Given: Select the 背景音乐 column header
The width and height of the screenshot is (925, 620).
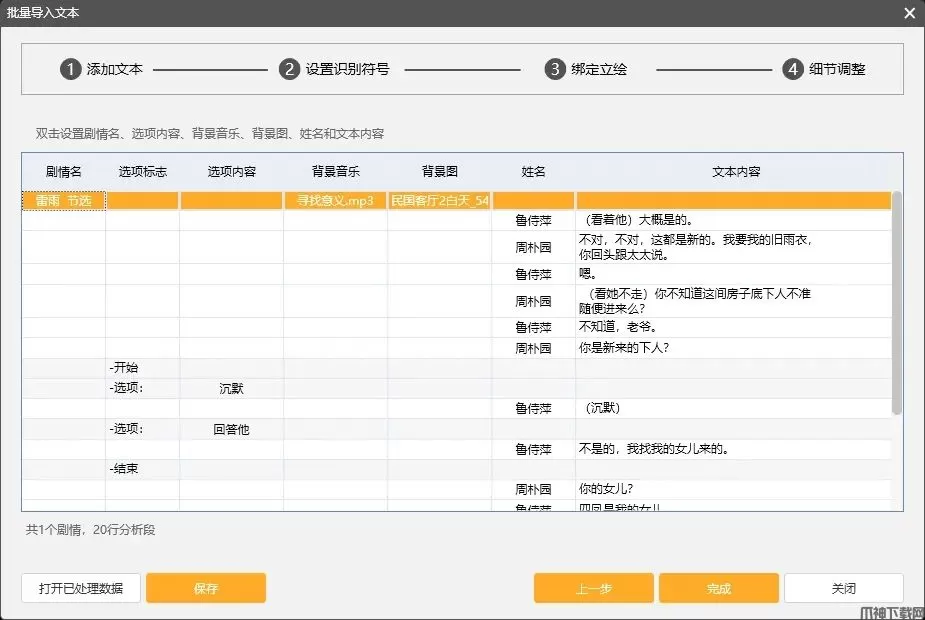Looking at the screenshot, I should tap(335, 172).
